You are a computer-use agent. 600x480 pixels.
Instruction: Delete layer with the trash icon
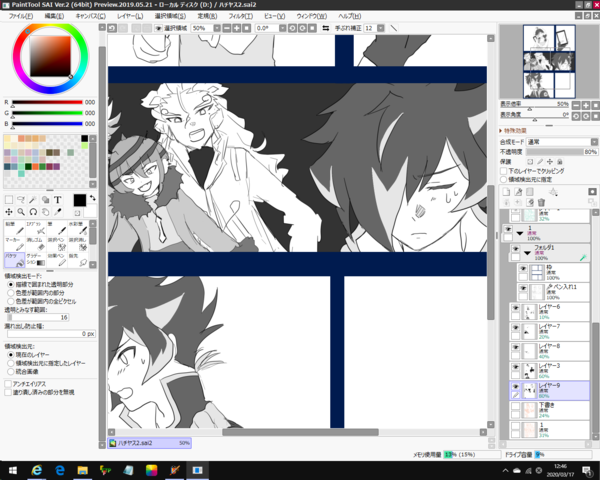541,202
